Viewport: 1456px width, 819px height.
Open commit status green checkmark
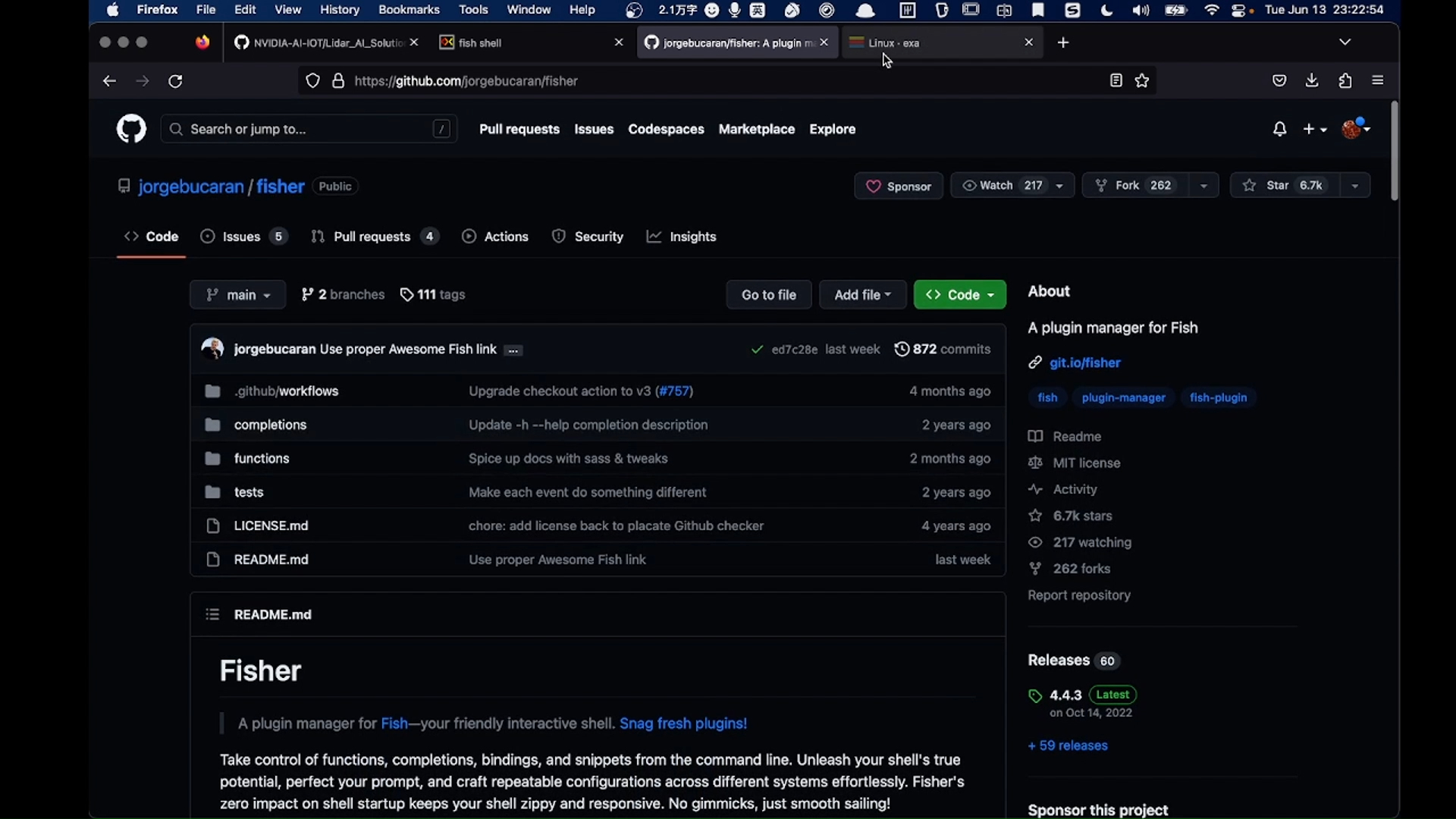coord(757,350)
